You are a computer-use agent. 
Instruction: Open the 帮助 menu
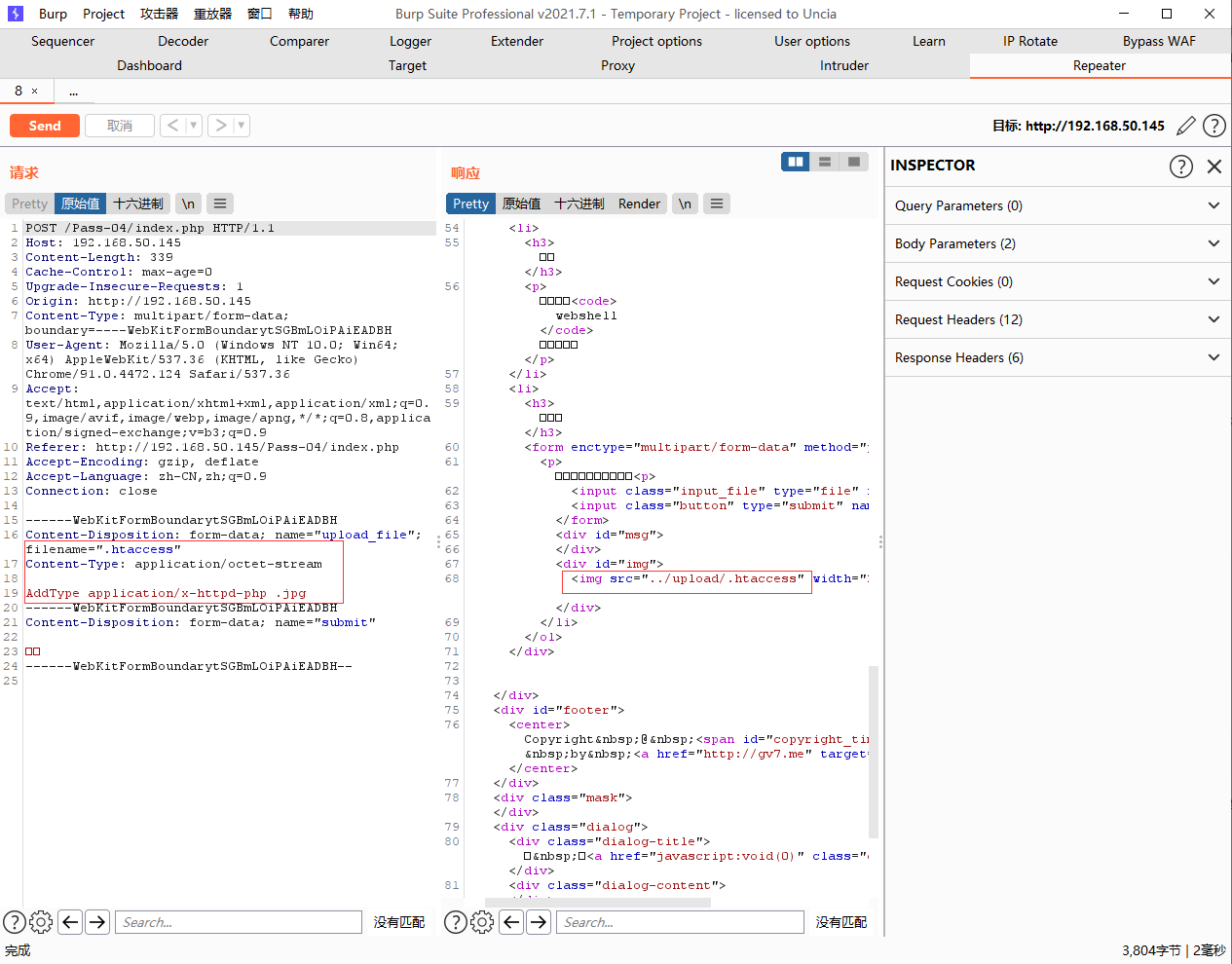pyautogui.click(x=301, y=14)
